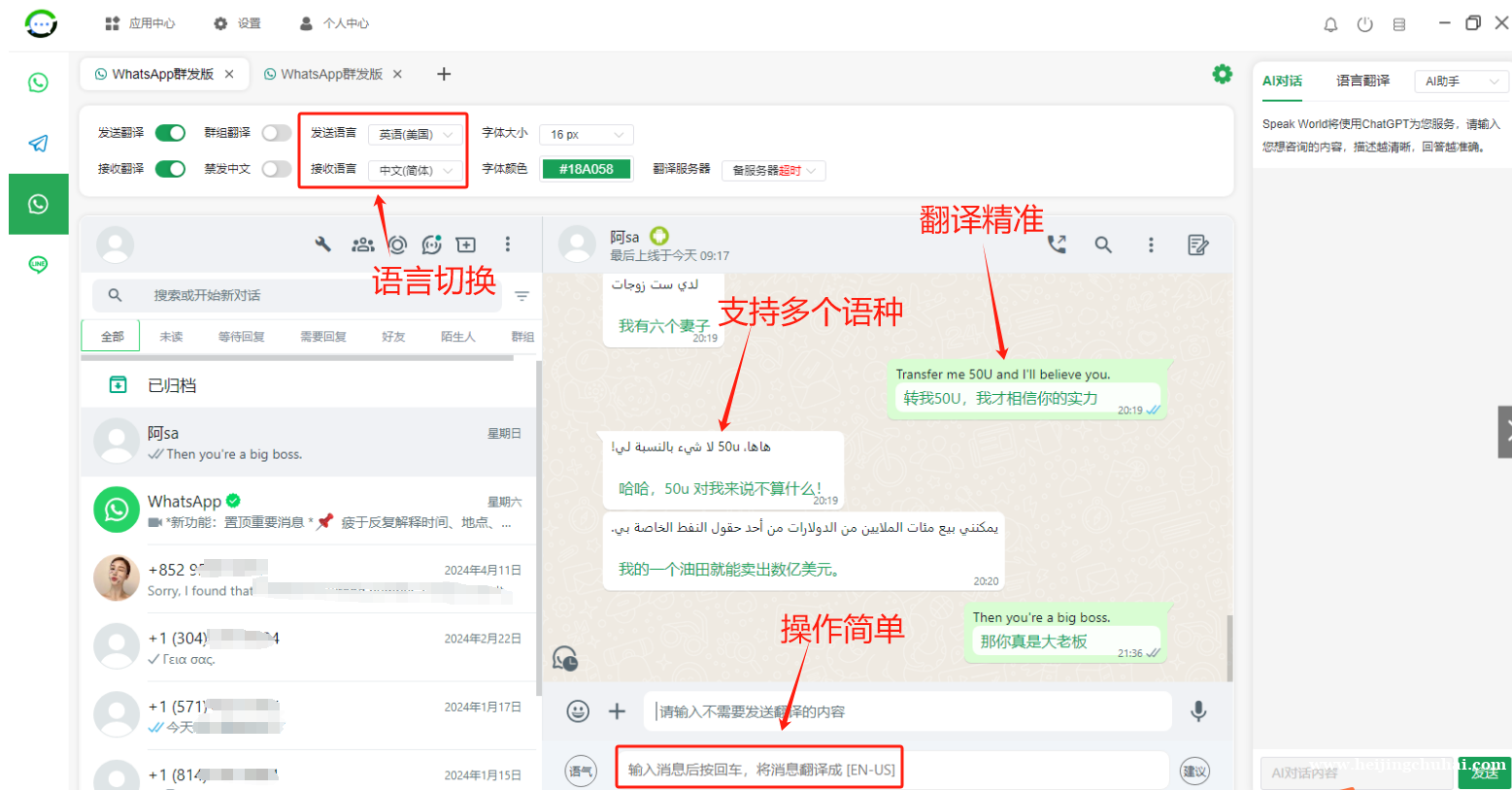Open chat list three-dot menu
Screen dimensions: 1512x790
coord(507,245)
